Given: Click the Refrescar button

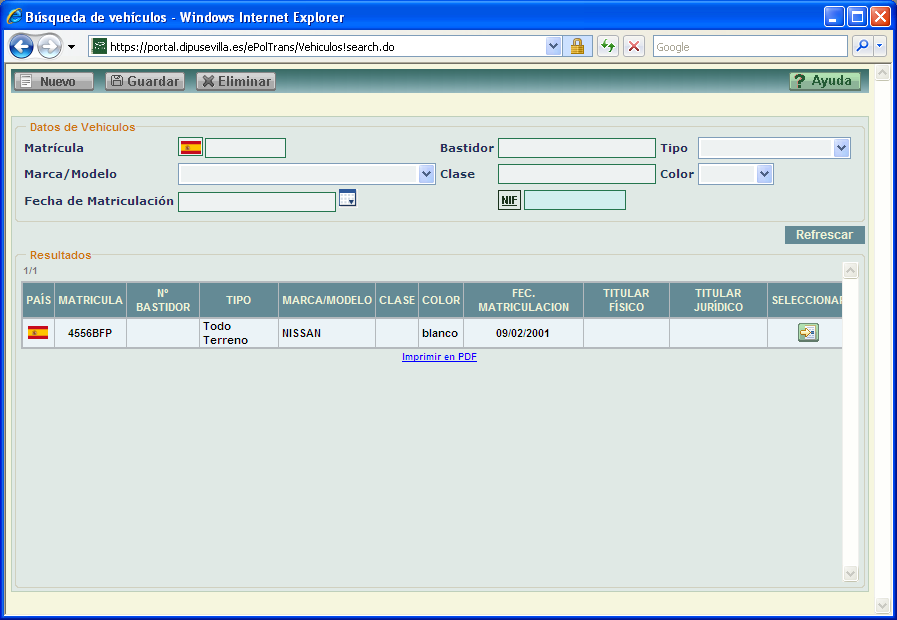Looking at the screenshot, I should coord(824,235).
